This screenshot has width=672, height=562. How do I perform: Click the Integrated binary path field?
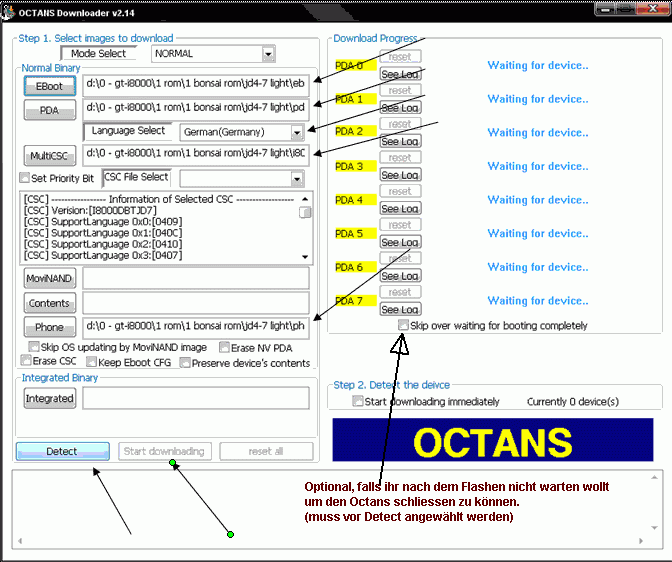point(196,398)
